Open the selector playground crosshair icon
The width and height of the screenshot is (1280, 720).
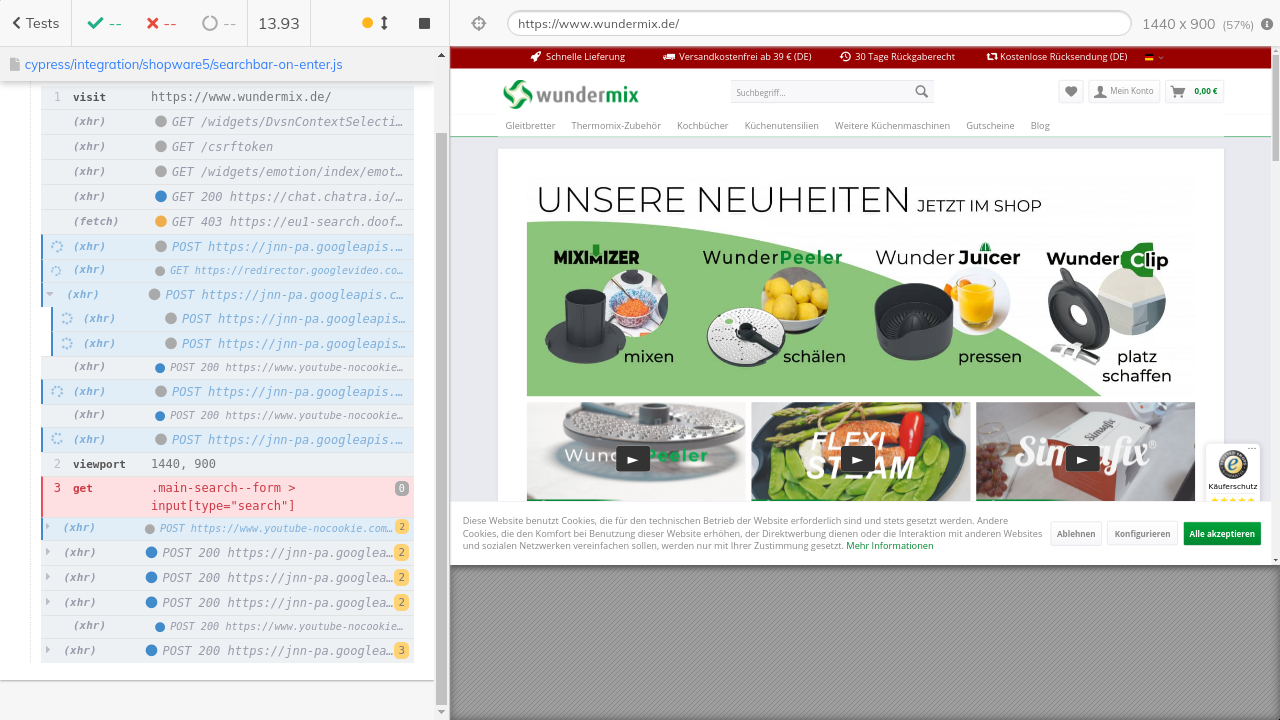click(478, 23)
